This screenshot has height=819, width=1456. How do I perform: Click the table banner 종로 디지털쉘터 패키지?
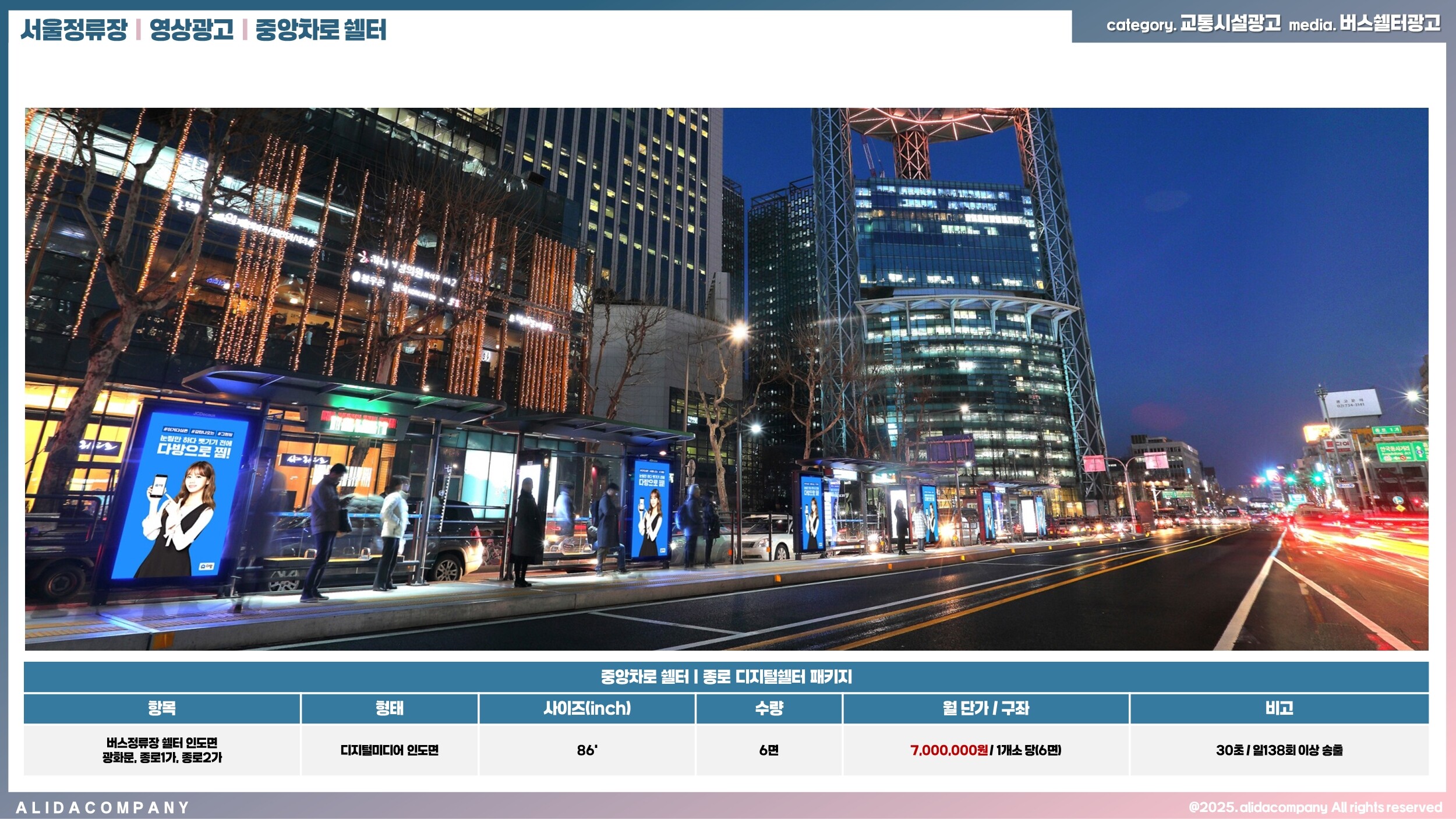726,677
